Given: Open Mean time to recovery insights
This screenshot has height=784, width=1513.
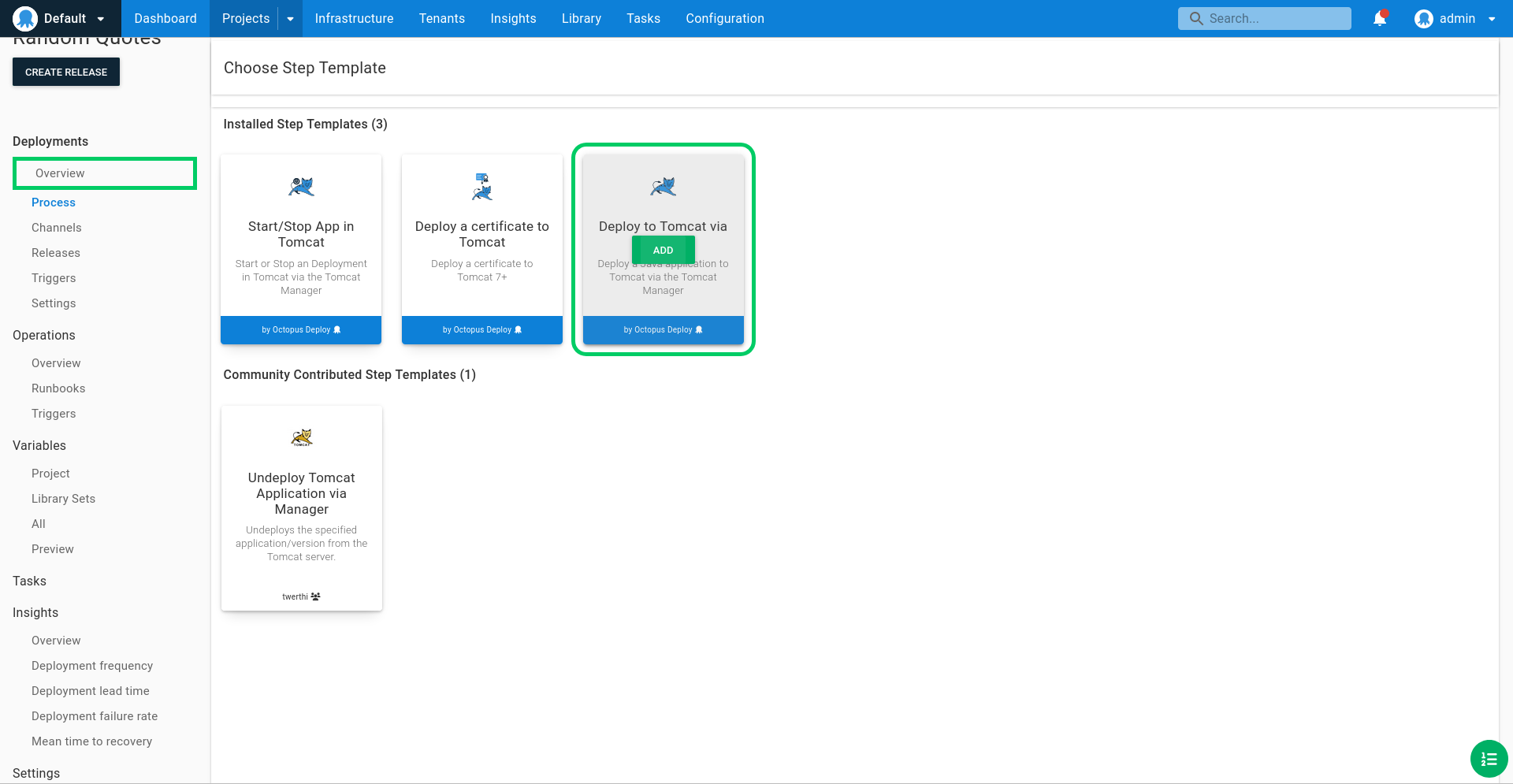Looking at the screenshot, I should point(91,741).
